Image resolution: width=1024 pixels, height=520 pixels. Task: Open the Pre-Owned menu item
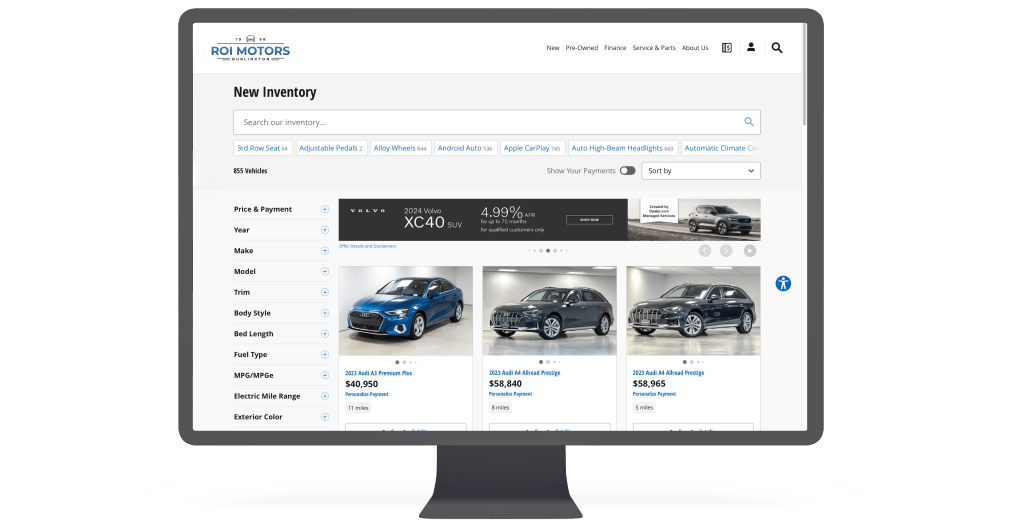click(x=582, y=48)
